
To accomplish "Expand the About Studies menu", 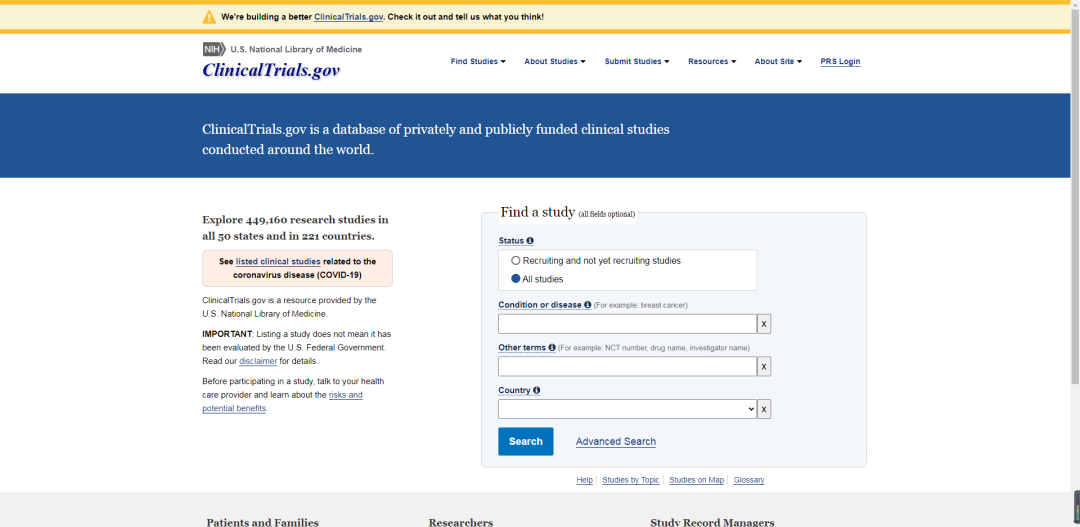I will (554, 61).
